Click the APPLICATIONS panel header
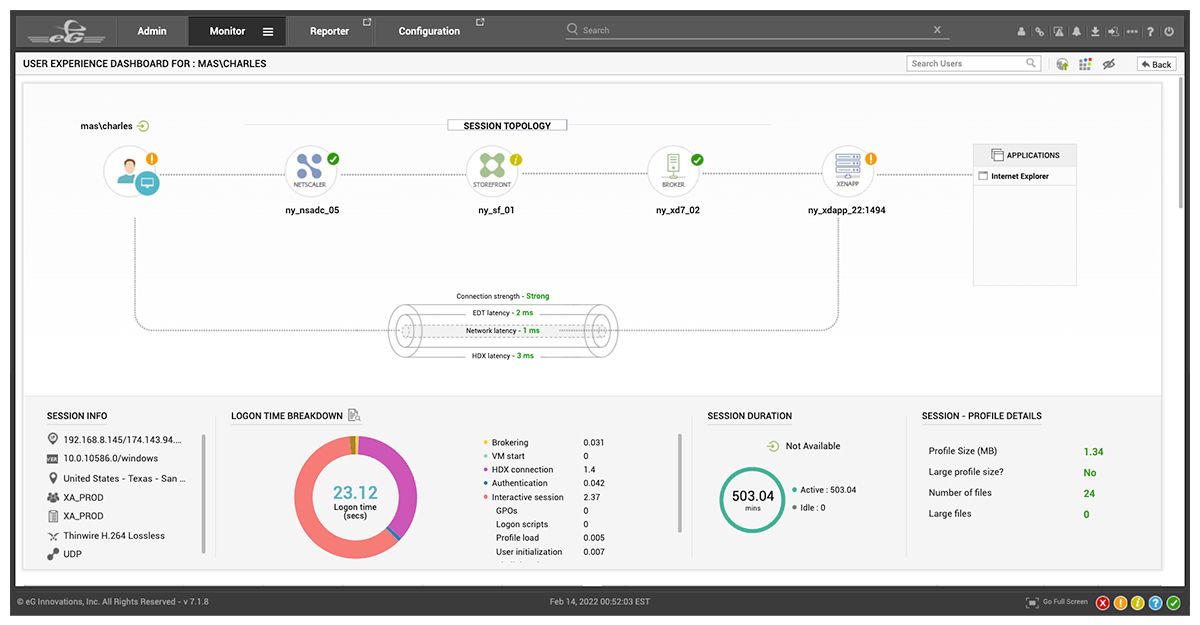Screen dimensions: 1200x625 coord(1025,155)
